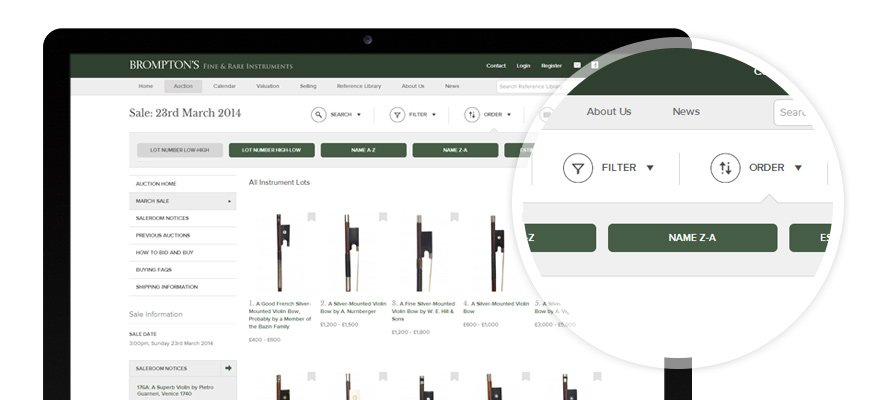
Task: Click the Contact link in header
Action: tap(496, 66)
